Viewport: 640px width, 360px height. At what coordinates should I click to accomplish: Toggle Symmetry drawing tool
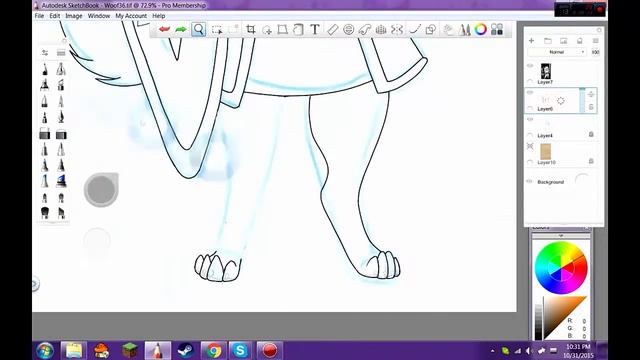[x=397, y=29]
